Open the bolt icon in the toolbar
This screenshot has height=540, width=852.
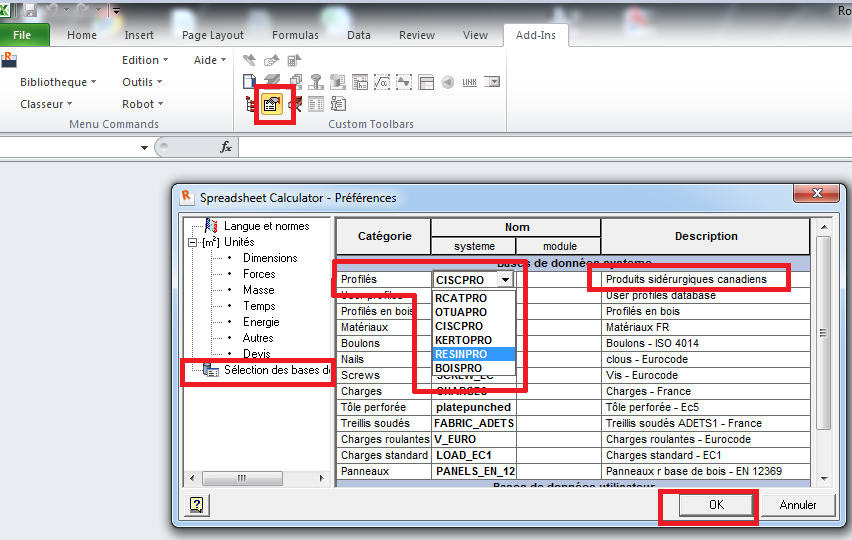(x=316, y=82)
